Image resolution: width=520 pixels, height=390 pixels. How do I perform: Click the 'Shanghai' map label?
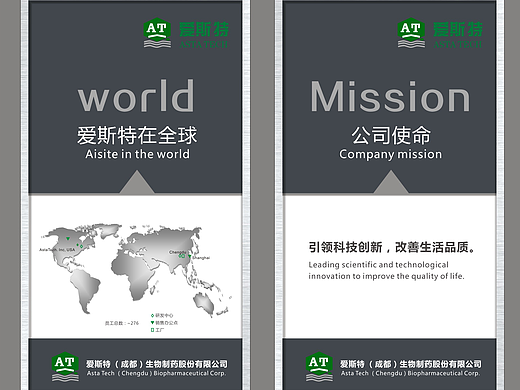pyautogui.click(x=201, y=258)
